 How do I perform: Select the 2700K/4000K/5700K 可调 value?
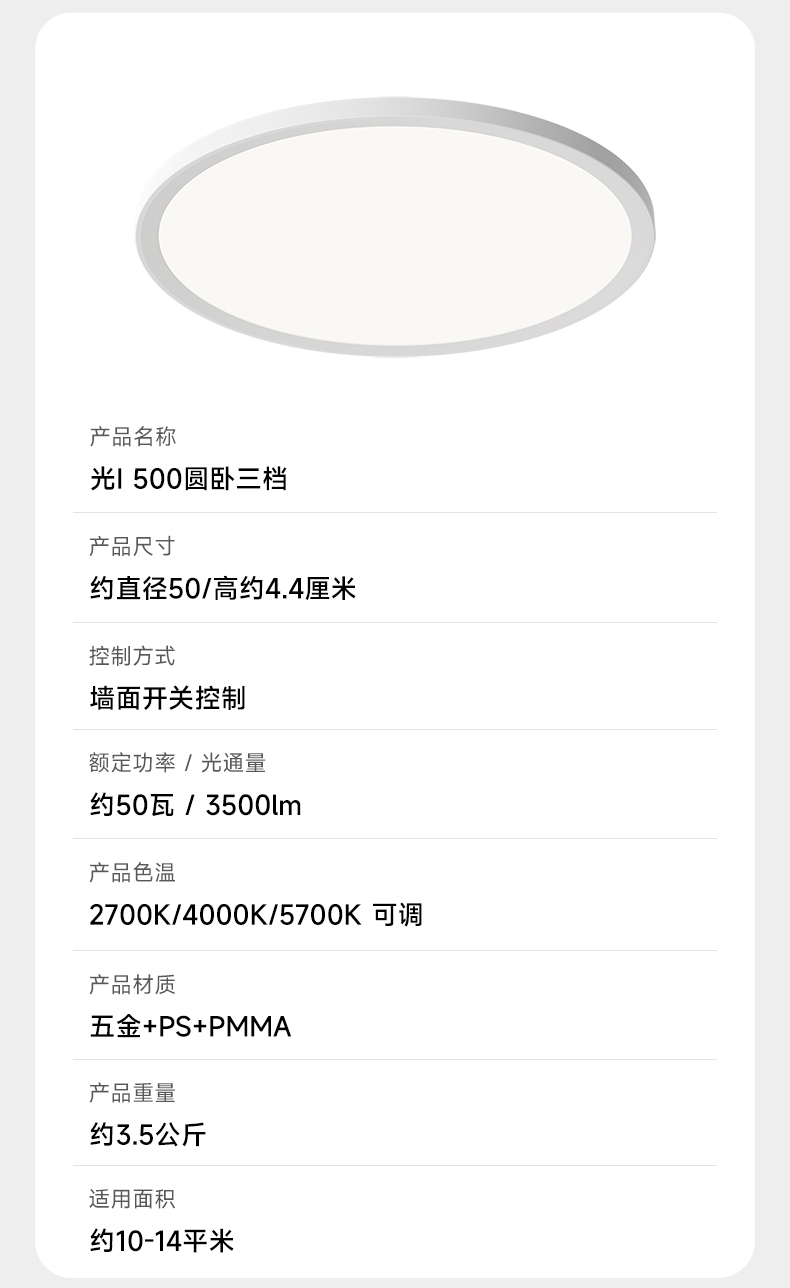point(256,915)
